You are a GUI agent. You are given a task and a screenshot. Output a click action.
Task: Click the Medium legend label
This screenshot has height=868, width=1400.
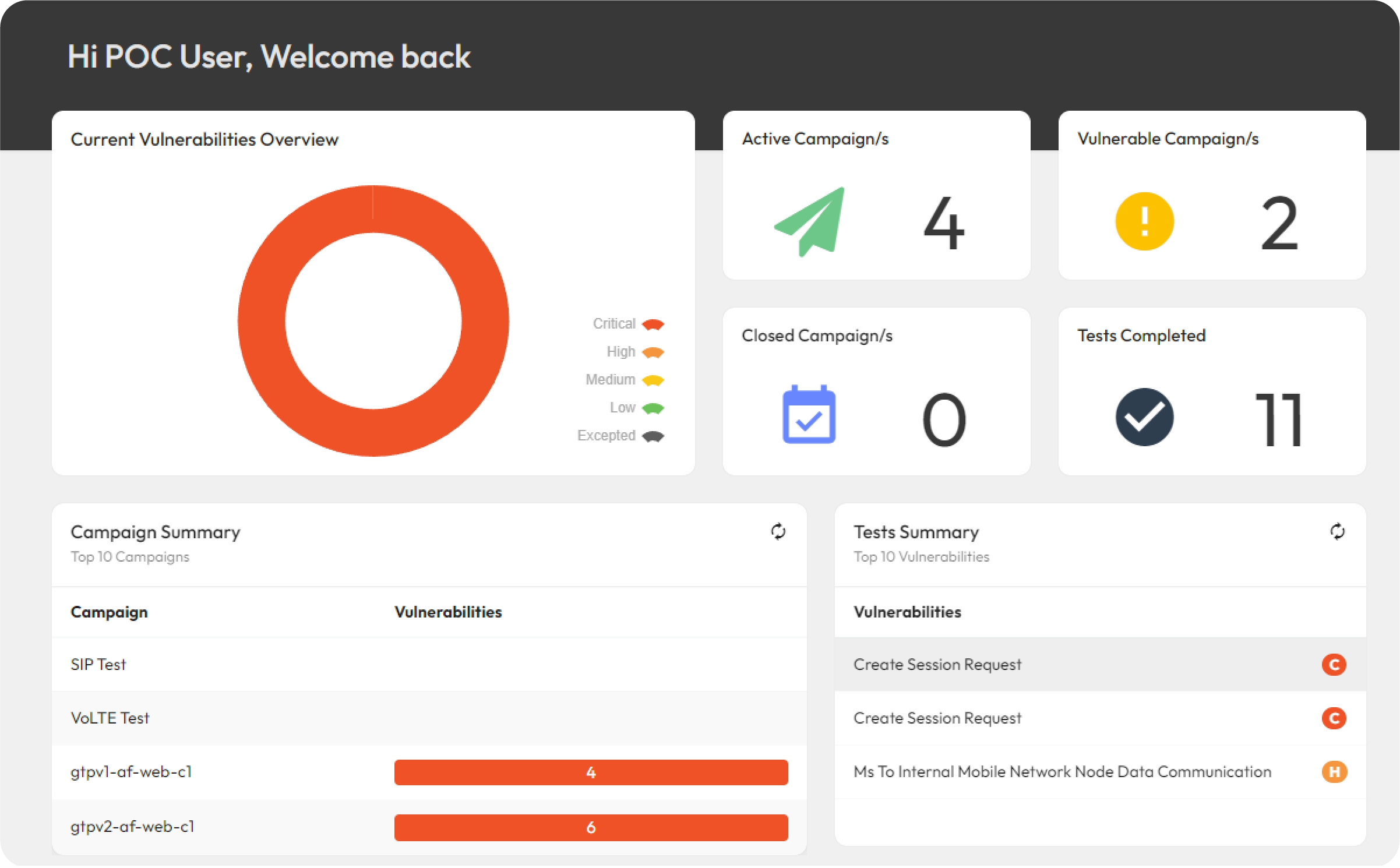(x=611, y=379)
